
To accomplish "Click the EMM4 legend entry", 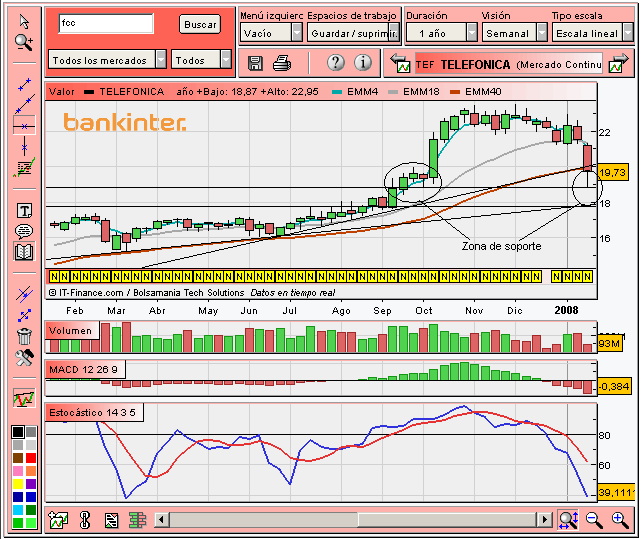I will 355,92.
